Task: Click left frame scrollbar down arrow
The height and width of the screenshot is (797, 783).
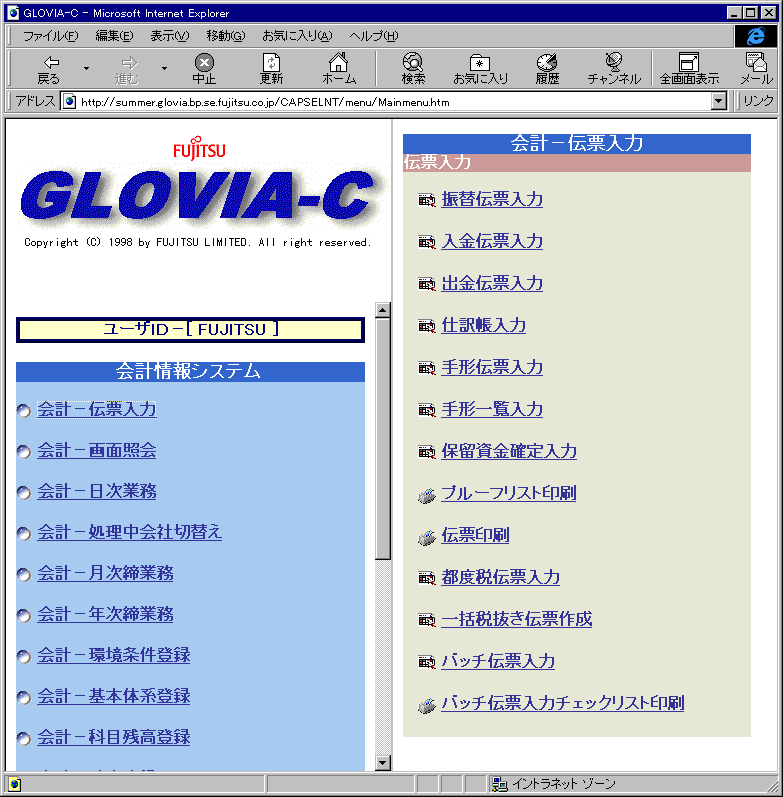Action: (383, 762)
